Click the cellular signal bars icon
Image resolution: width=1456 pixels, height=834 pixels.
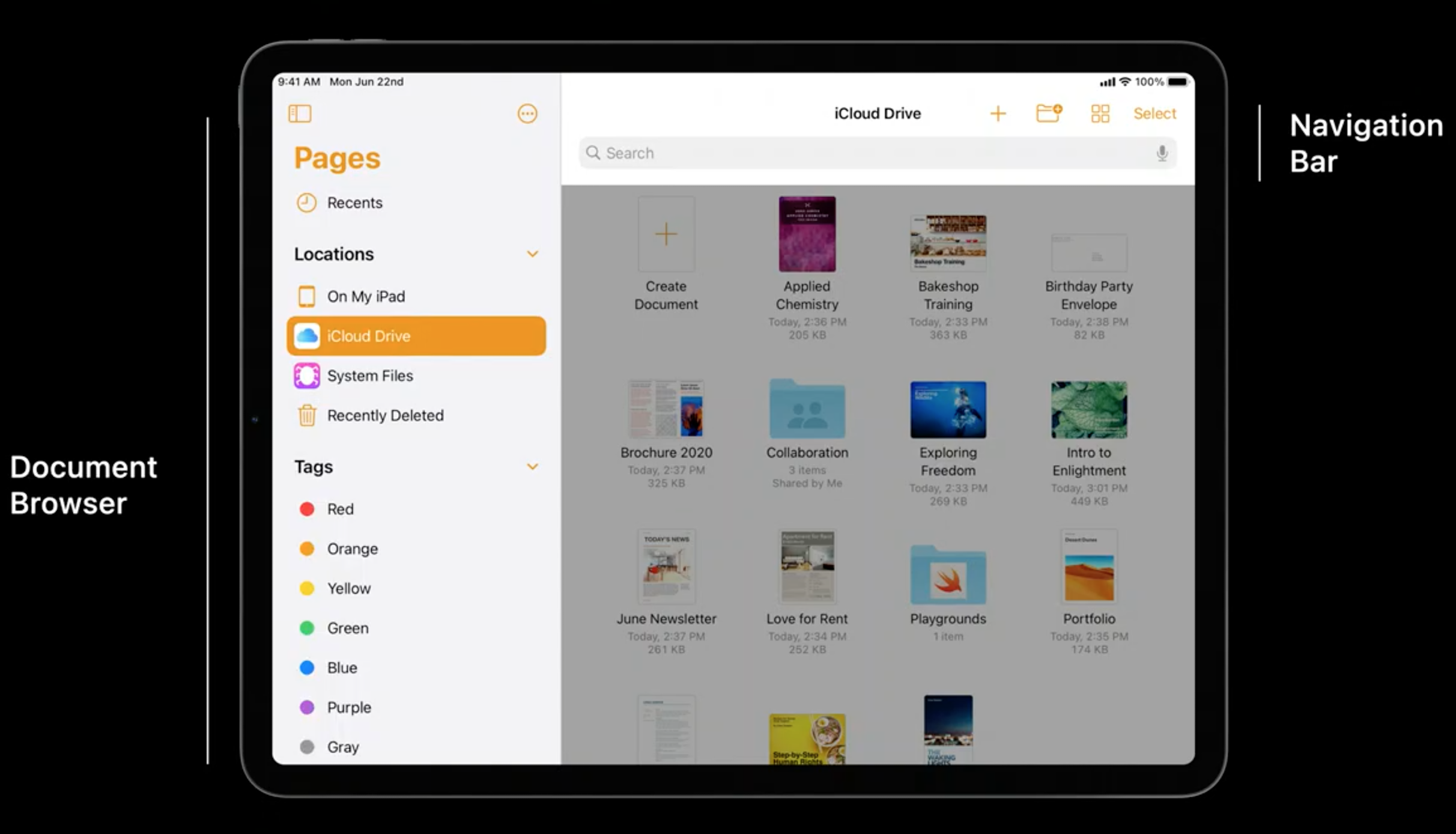click(x=1107, y=82)
